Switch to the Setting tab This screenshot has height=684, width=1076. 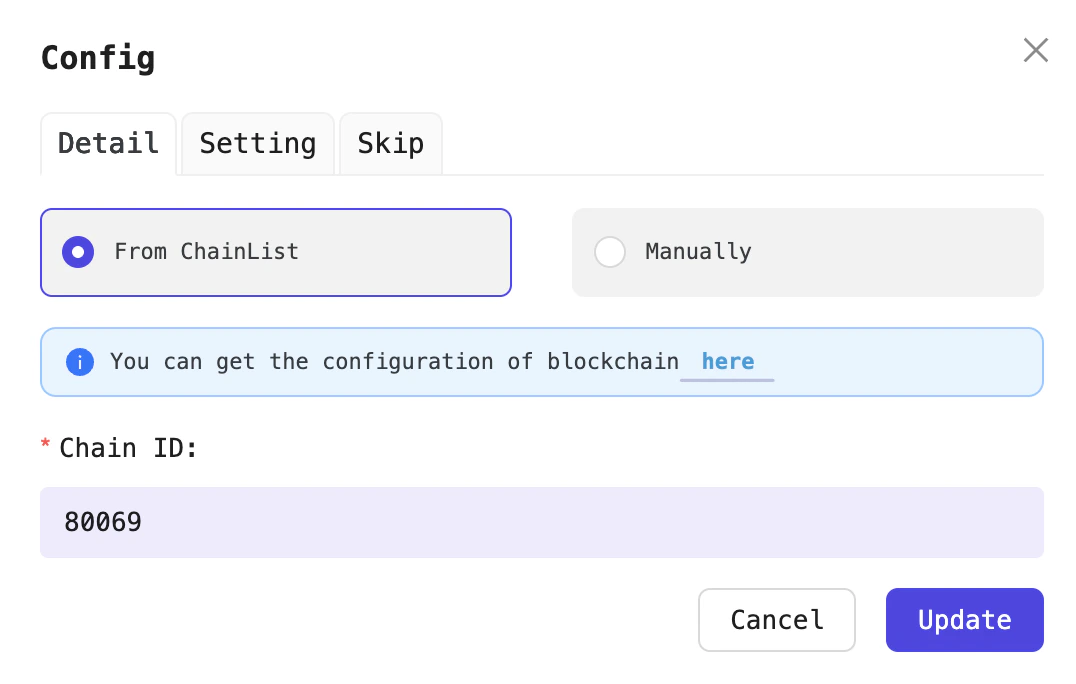(257, 143)
